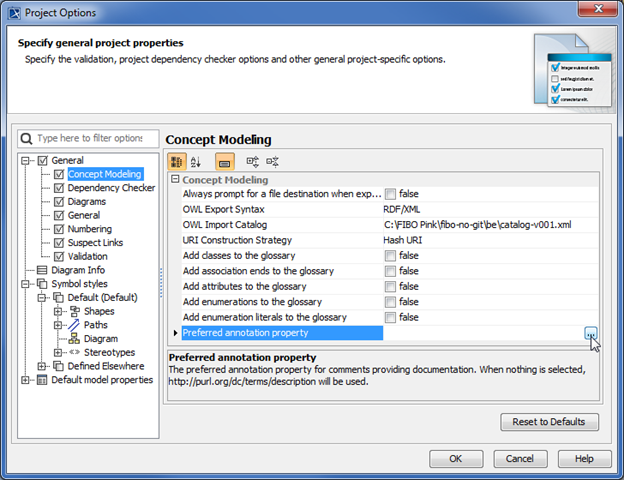Enable Add enumeration literals to the glossary
Image resolution: width=624 pixels, height=480 pixels.
pos(390,318)
